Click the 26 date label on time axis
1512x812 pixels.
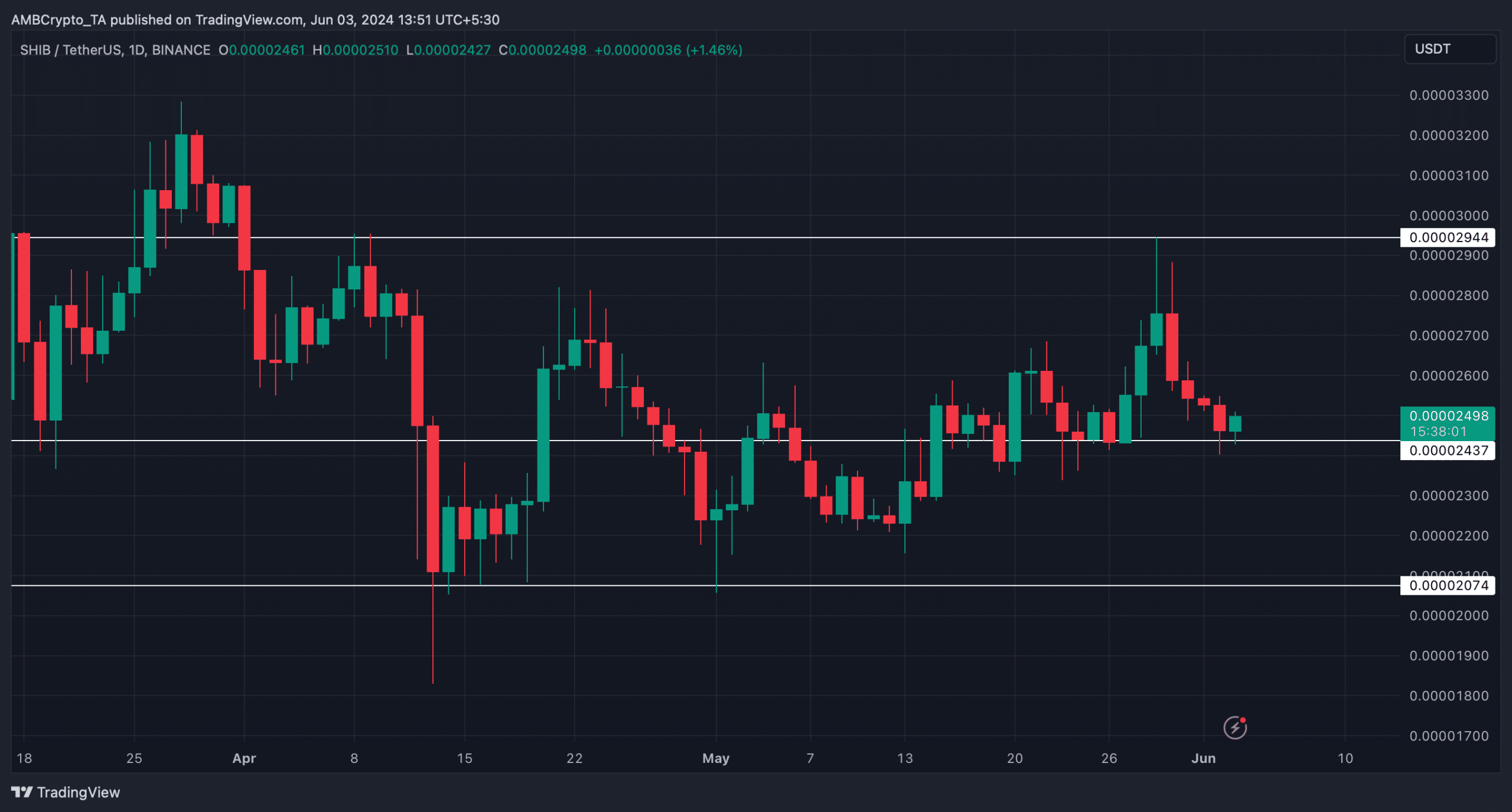click(x=1109, y=758)
